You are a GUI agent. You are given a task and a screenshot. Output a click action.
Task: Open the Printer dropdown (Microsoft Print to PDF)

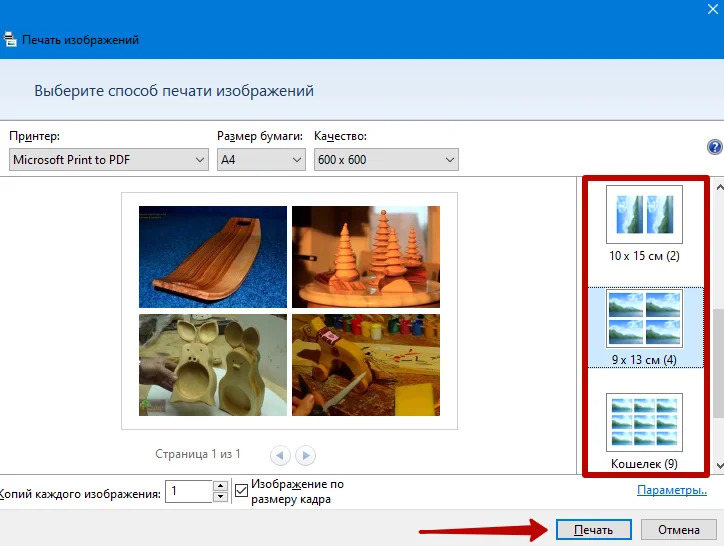click(109, 160)
